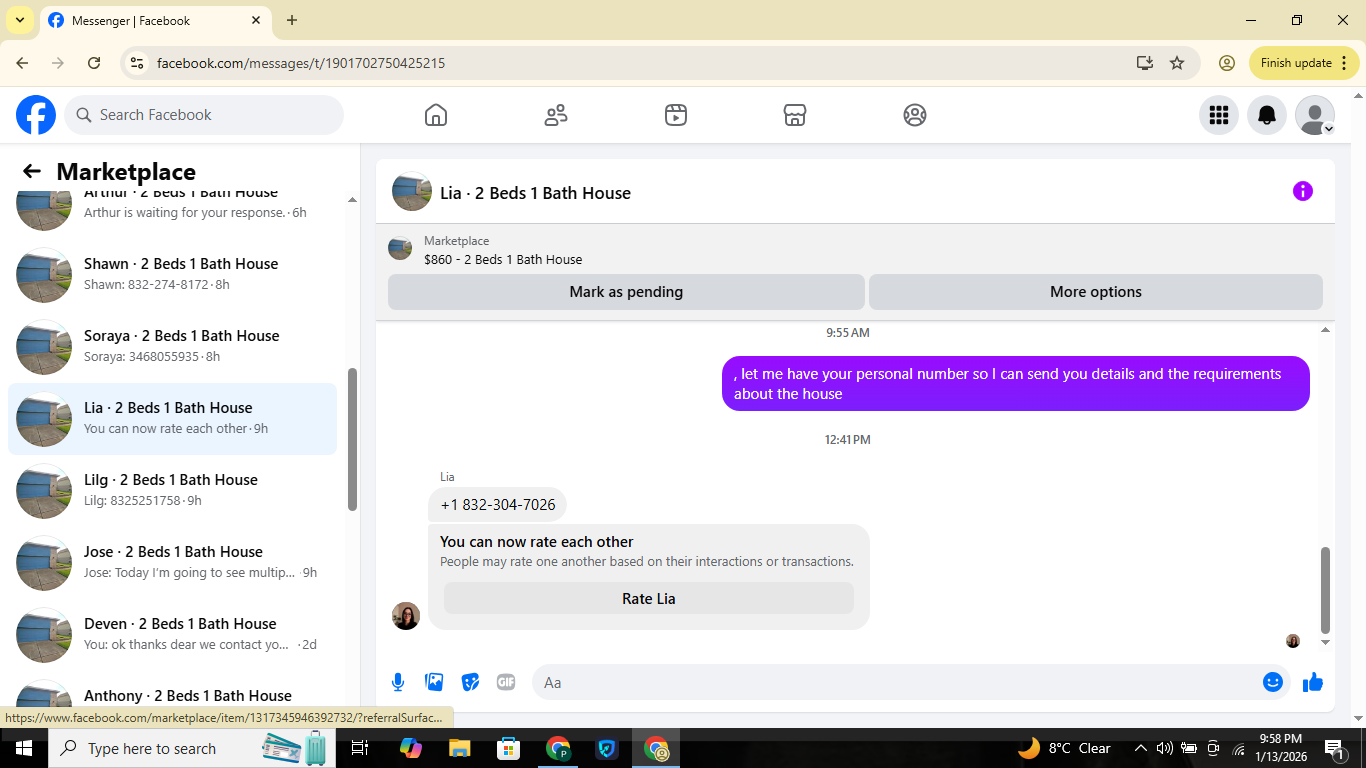Click the address bar URL

pos(301,63)
